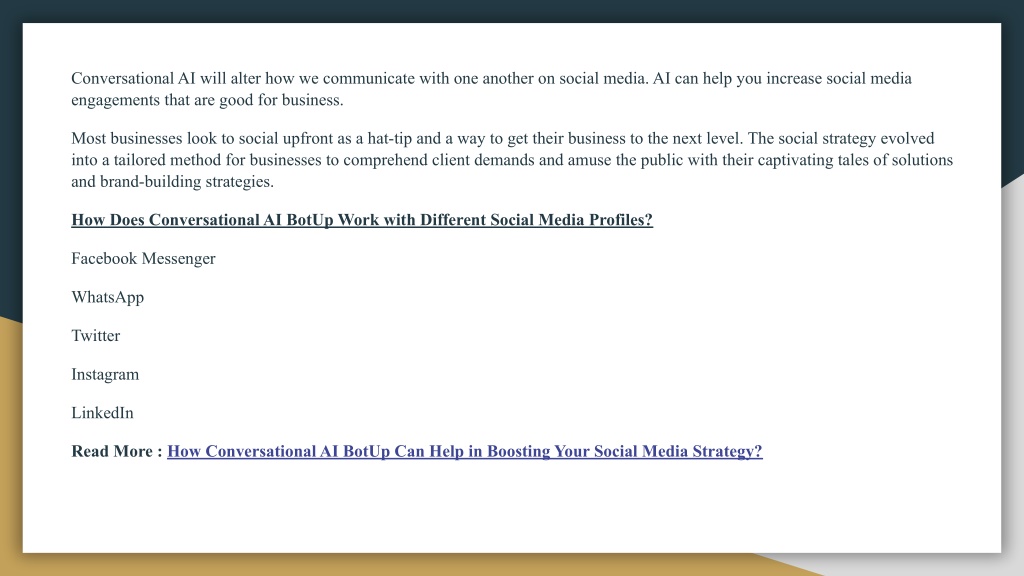
Task: Open the 'How Conversational AI BotUp Can Help' link
Action: [x=464, y=451]
